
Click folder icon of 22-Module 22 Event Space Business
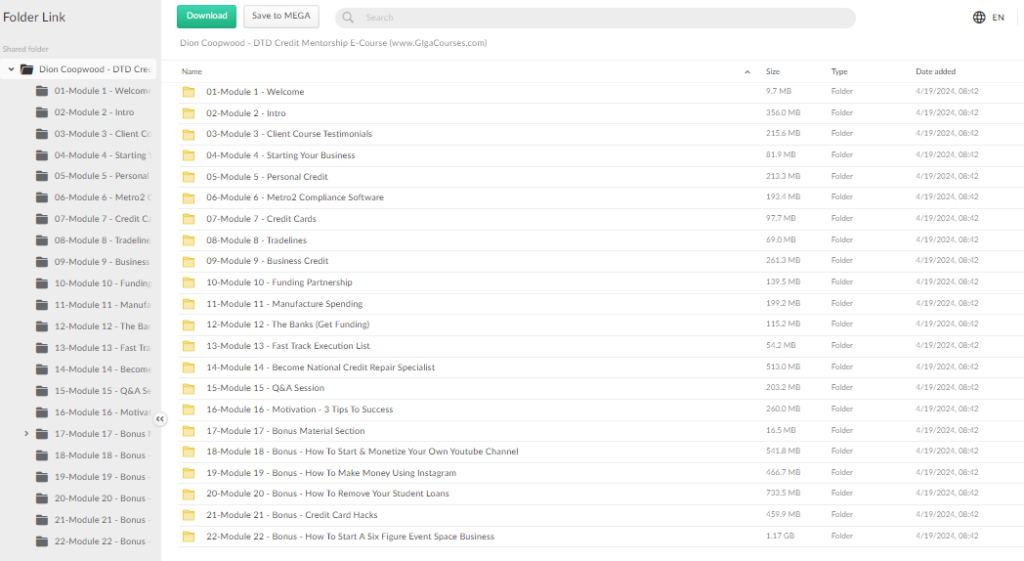[x=189, y=537]
